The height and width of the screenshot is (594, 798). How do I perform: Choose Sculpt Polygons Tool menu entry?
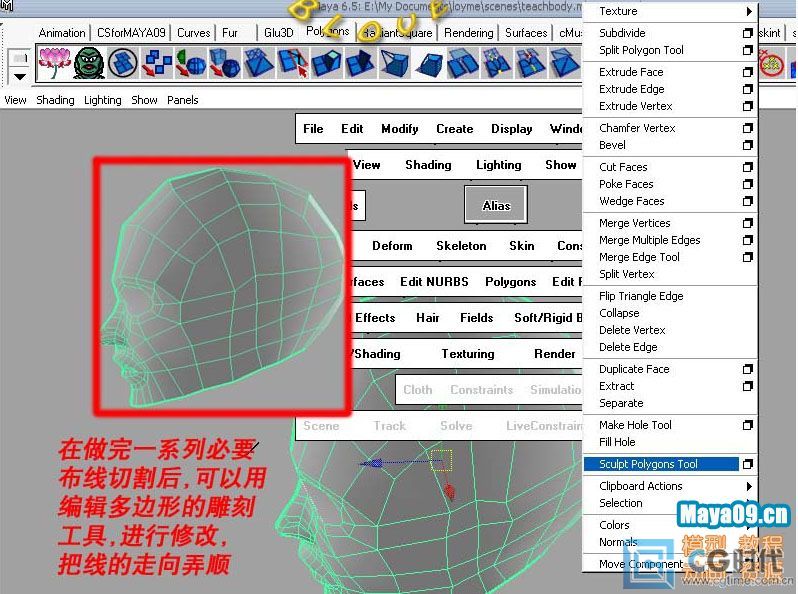tap(661, 464)
